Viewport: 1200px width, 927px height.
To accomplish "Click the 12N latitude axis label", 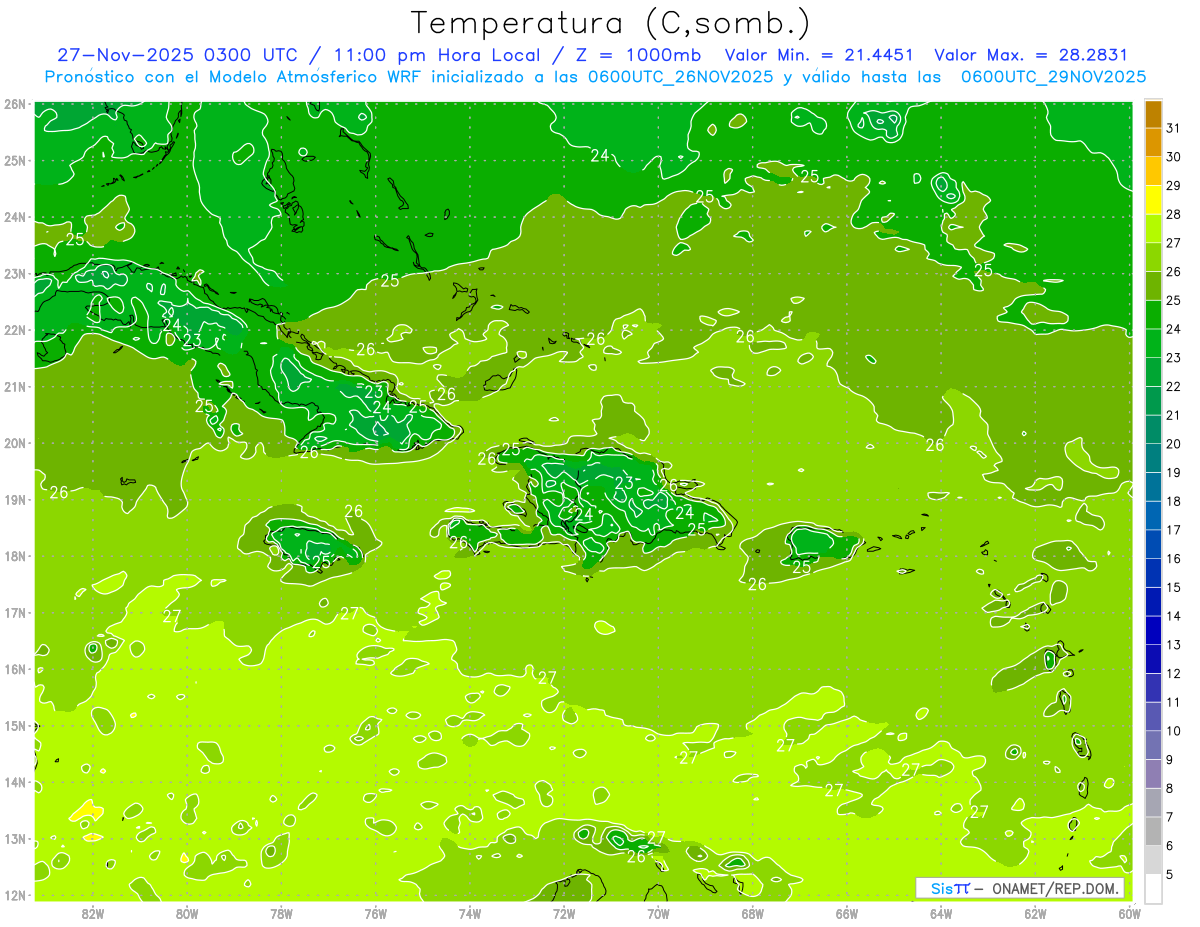I will (x=15, y=895).
